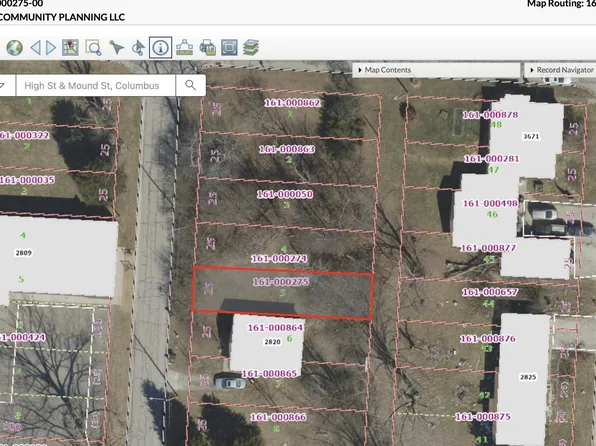Select the zoom-to-rectangle magnifier tool

[x=94, y=48]
